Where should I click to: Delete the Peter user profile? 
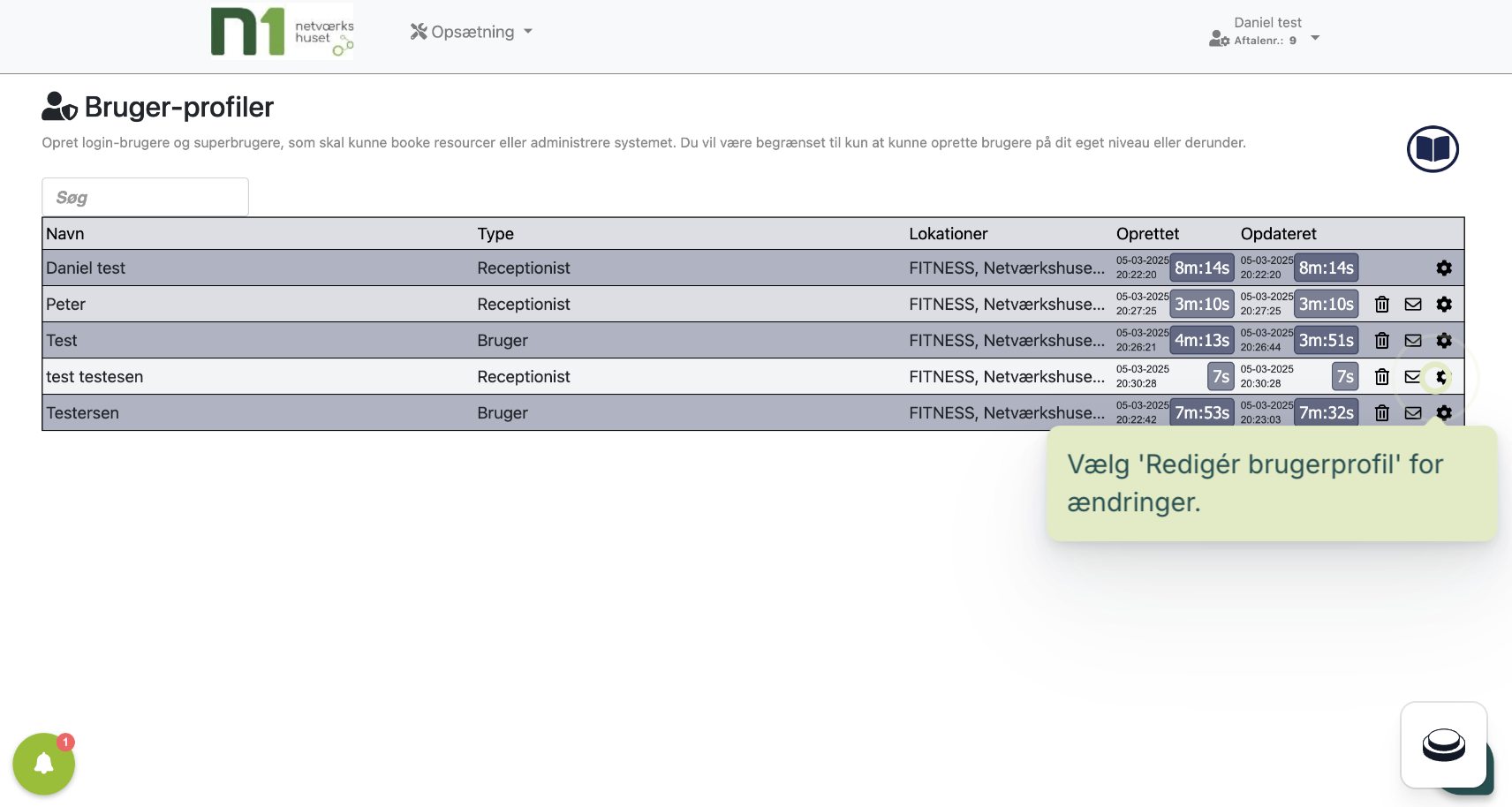(1382, 304)
